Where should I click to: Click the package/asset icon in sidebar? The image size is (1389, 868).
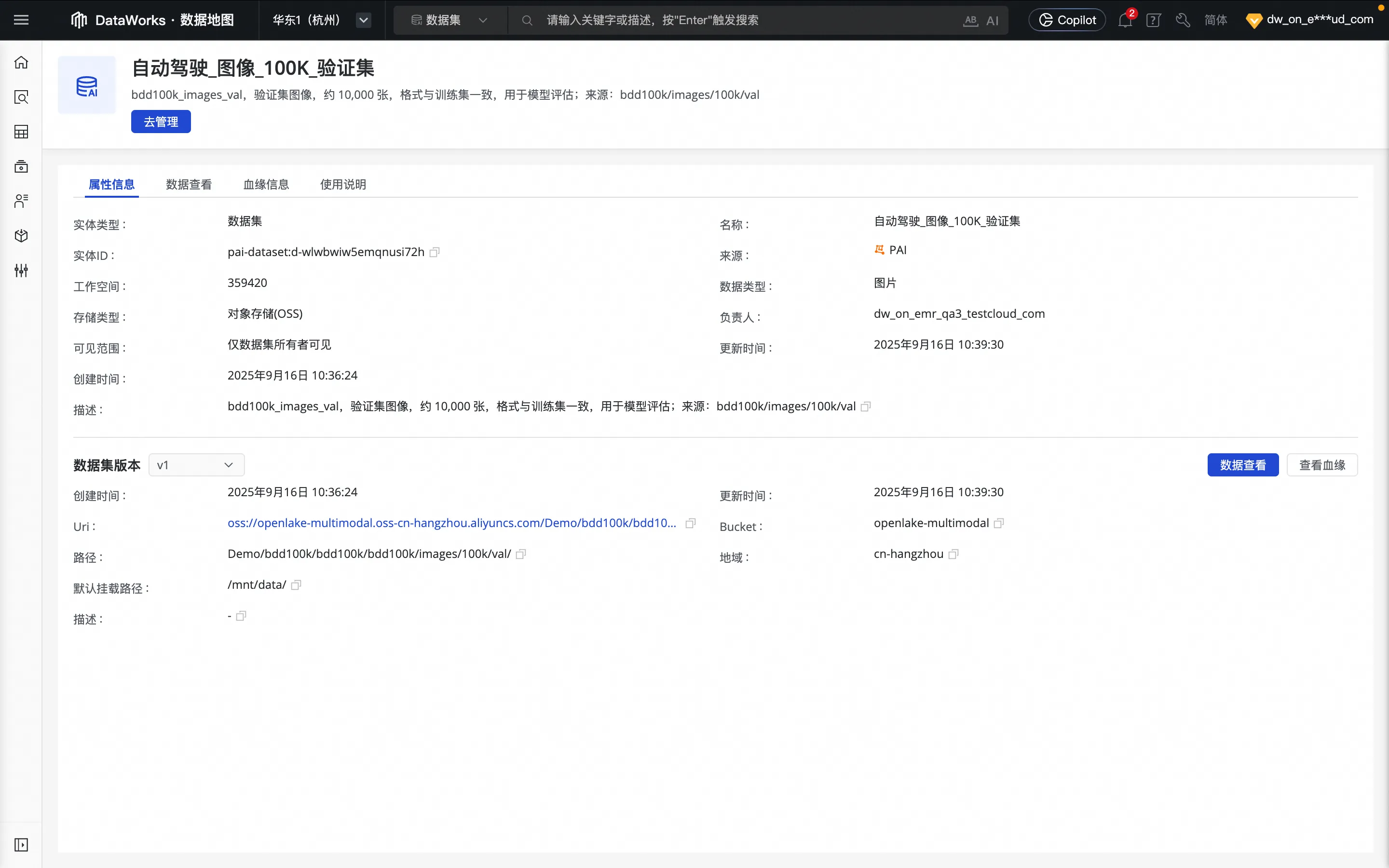(x=21, y=236)
